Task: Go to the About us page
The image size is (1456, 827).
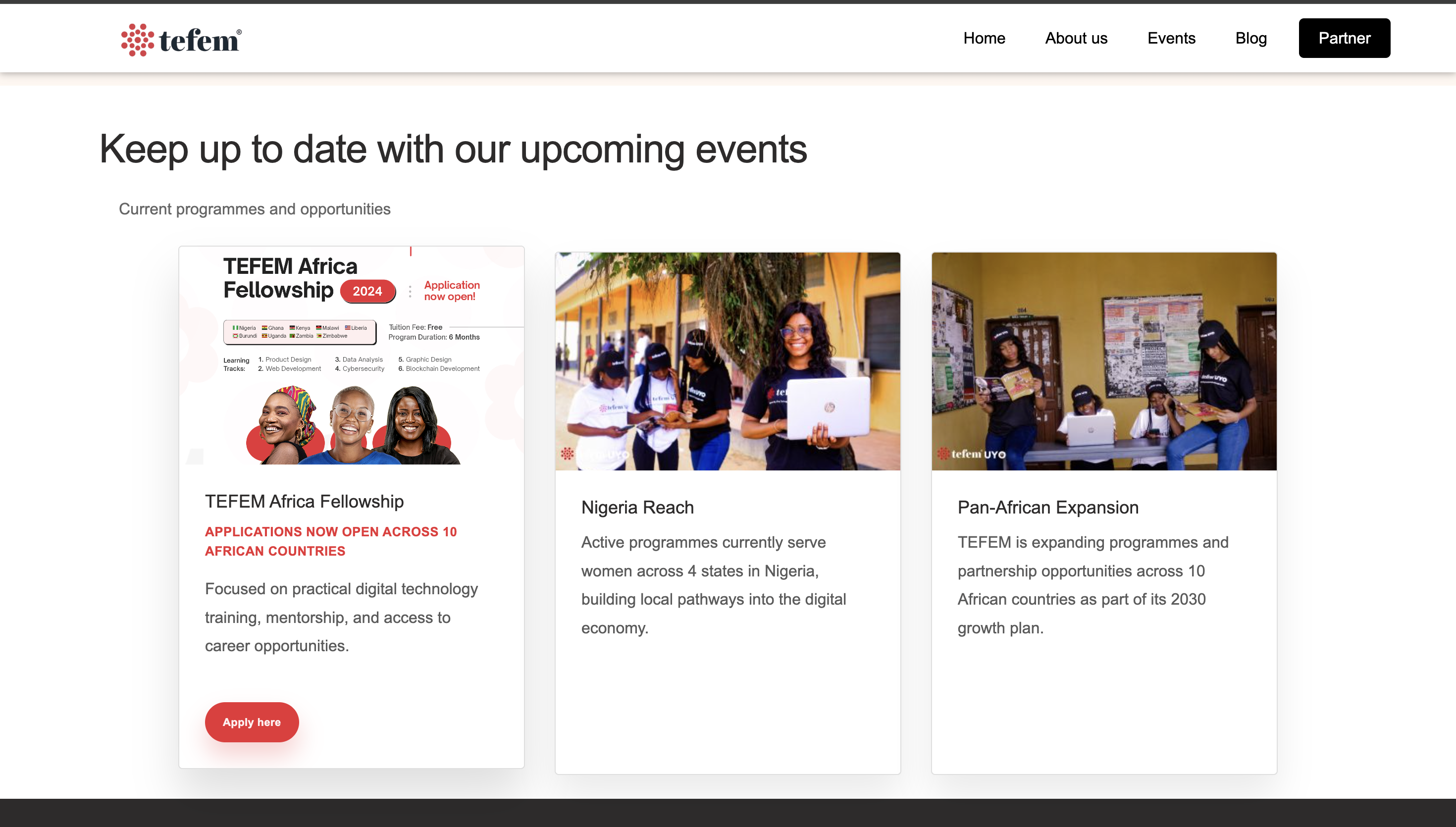Action: 1076,38
